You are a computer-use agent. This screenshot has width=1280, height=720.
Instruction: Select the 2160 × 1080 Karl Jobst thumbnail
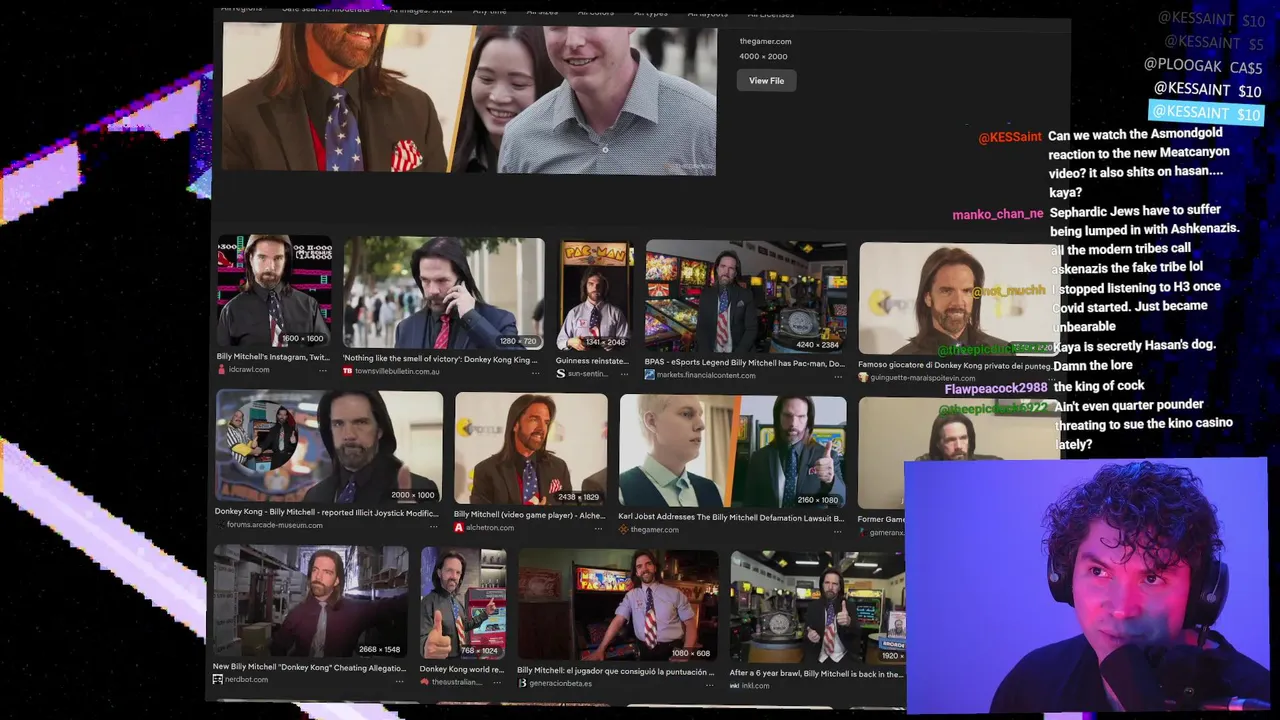click(733, 451)
